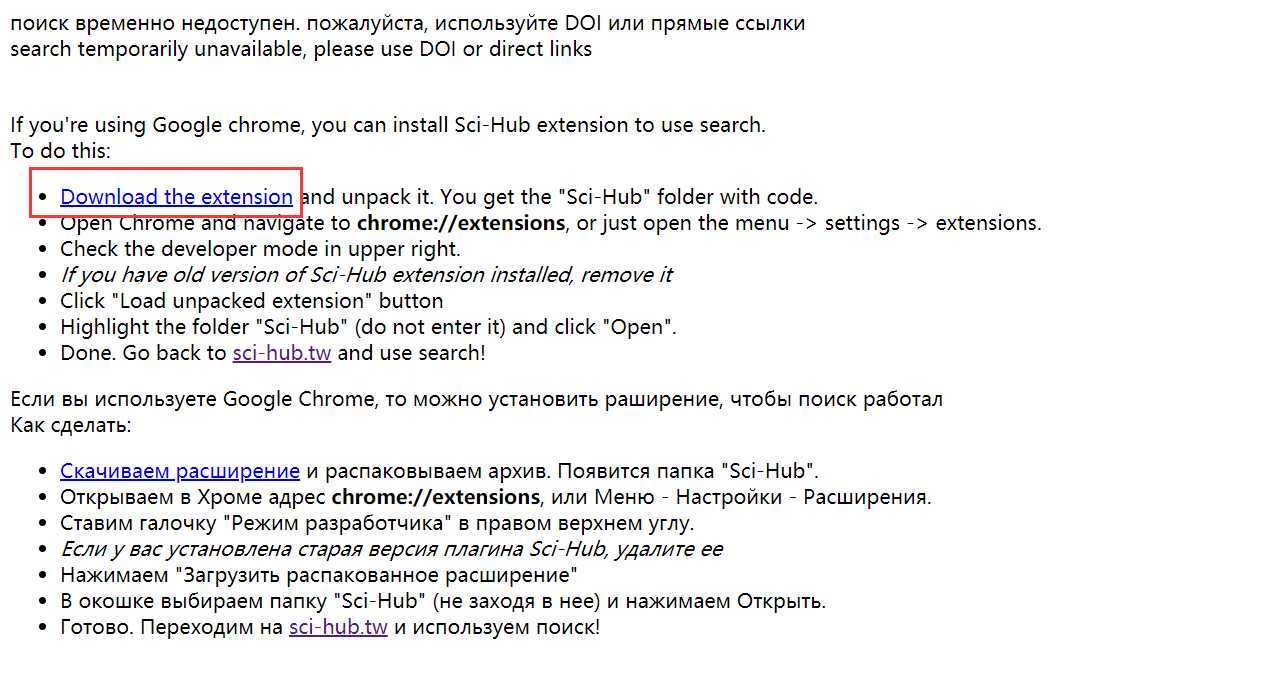This screenshot has width=1285, height=678.
Task: Click the "search temporarily unavailable" English notice
Action: pos(301,49)
